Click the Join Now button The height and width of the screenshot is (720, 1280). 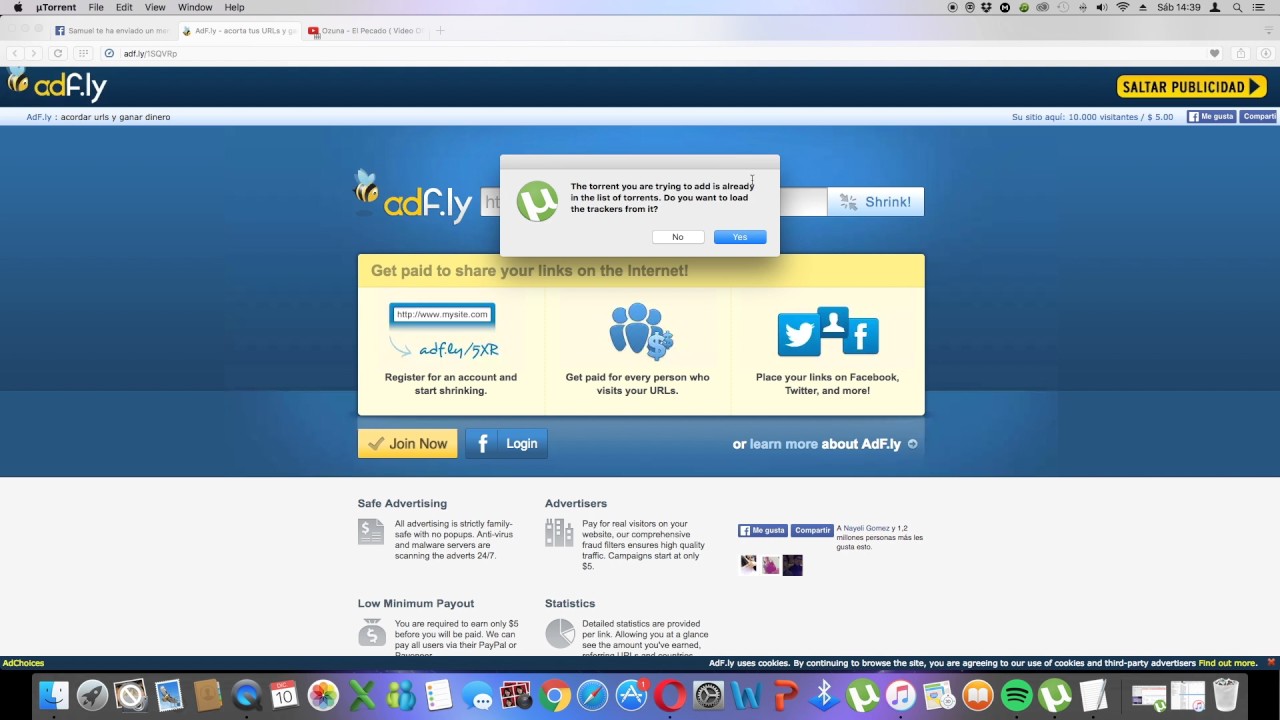(x=407, y=444)
